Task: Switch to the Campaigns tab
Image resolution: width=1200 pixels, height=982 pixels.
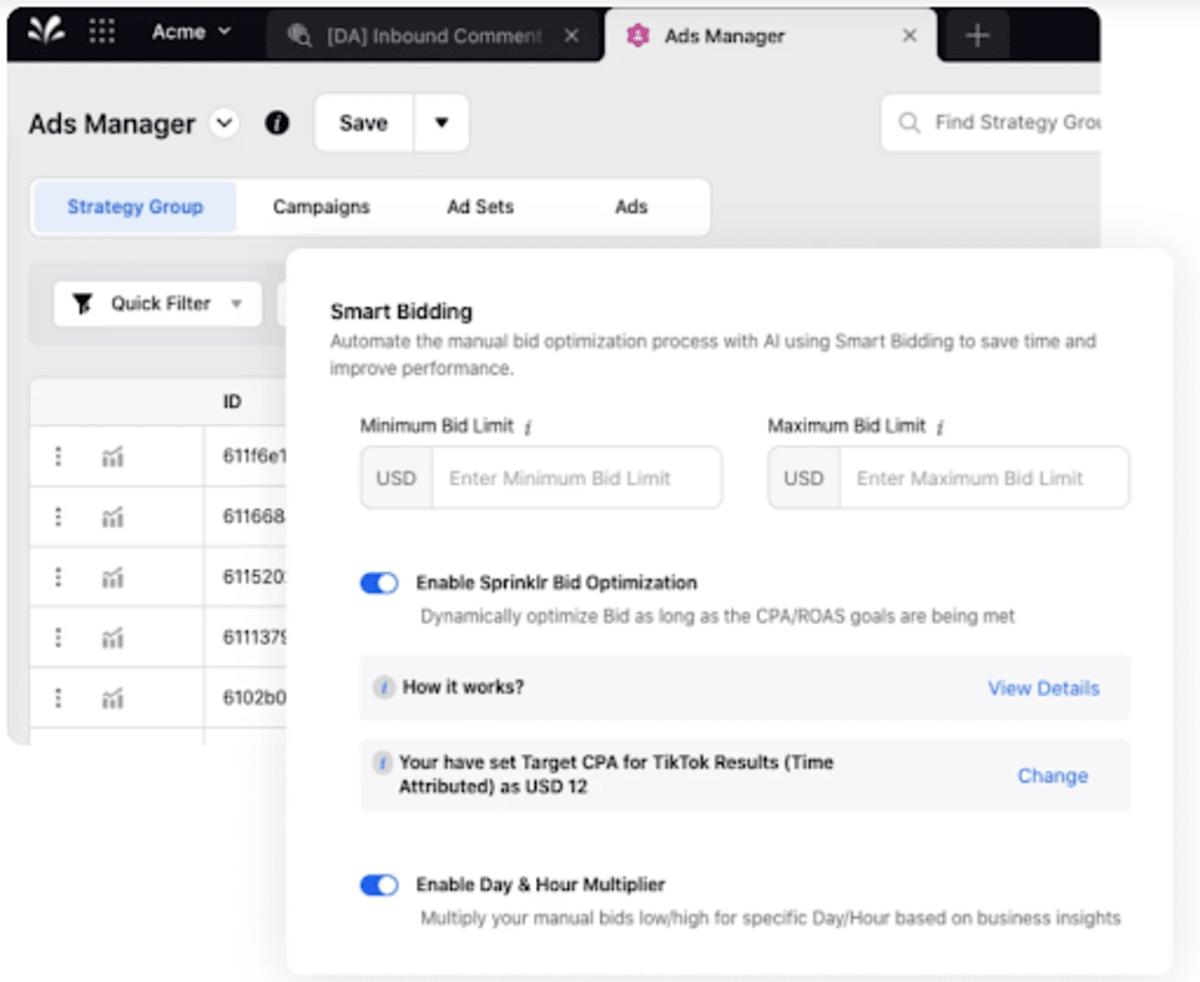Action: pyautogui.click(x=321, y=207)
